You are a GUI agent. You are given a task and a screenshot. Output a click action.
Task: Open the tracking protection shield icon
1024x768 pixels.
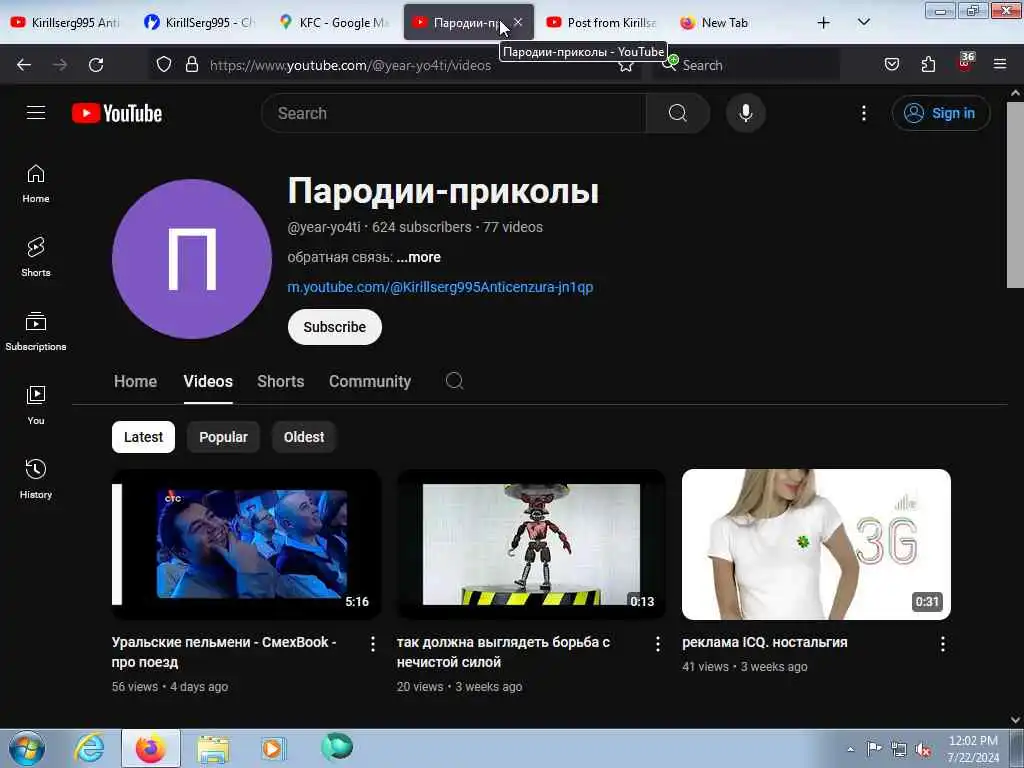164,65
